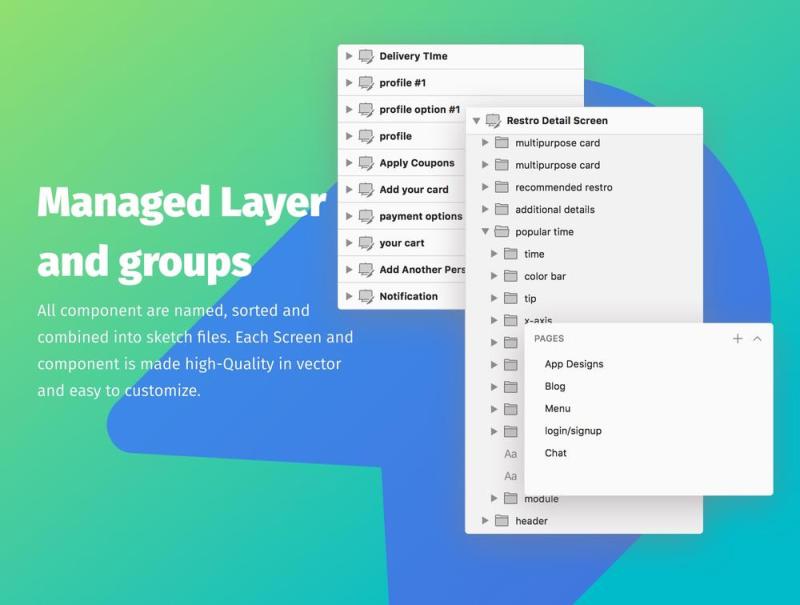Viewport: 800px width, 605px height.
Task: Select the login/signup page
Action: [573, 431]
